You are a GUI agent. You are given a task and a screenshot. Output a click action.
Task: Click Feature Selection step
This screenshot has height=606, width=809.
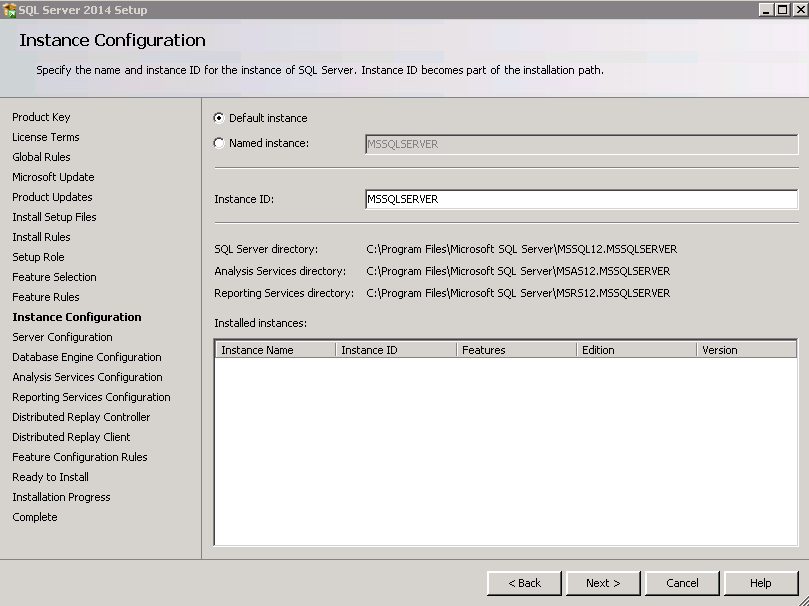pos(54,277)
